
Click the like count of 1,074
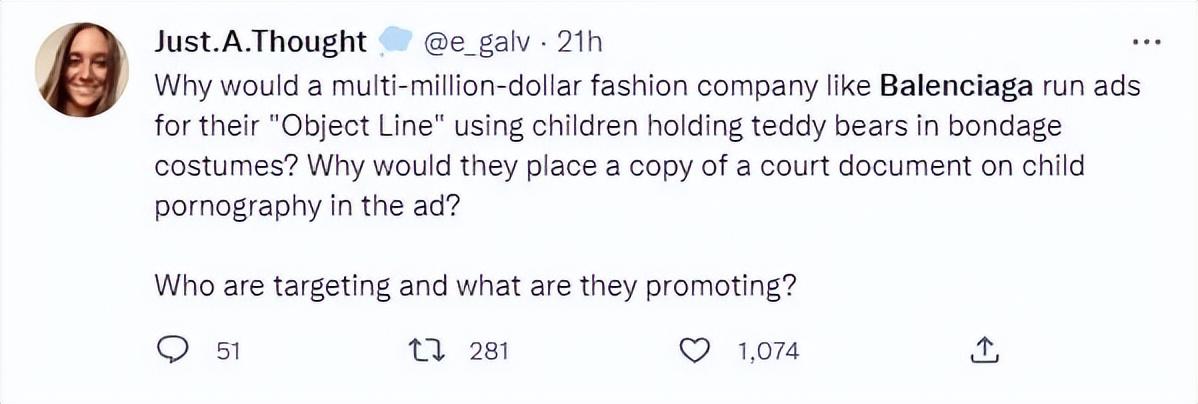click(768, 350)
